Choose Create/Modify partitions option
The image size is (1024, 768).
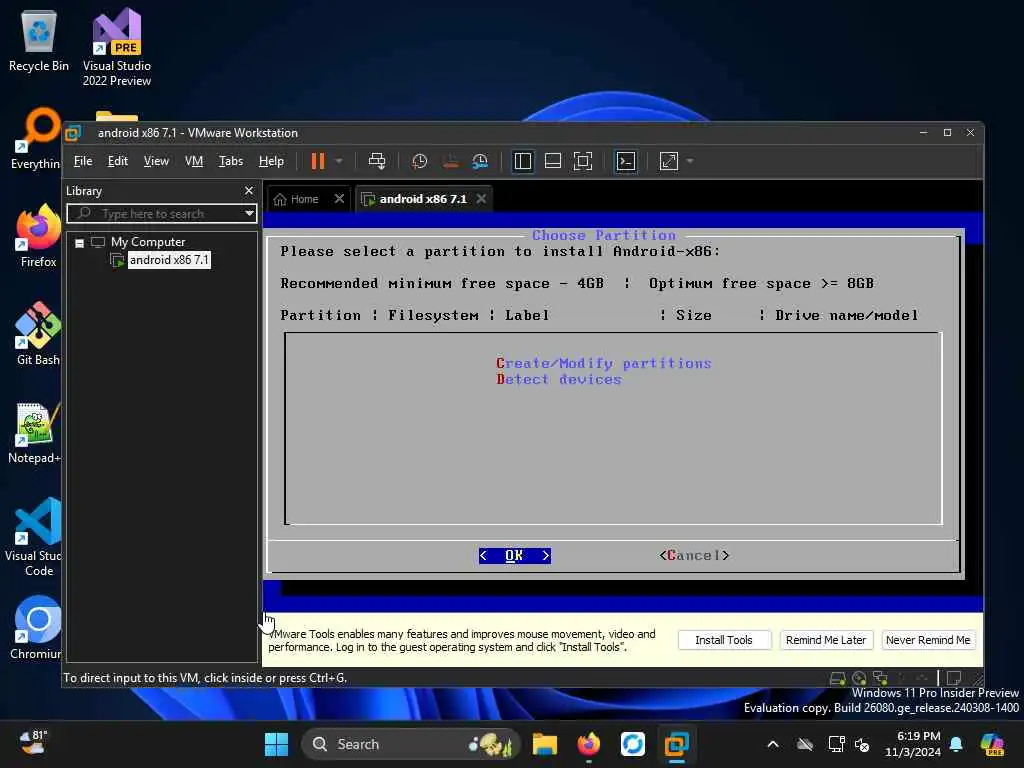tap(603, 363)
